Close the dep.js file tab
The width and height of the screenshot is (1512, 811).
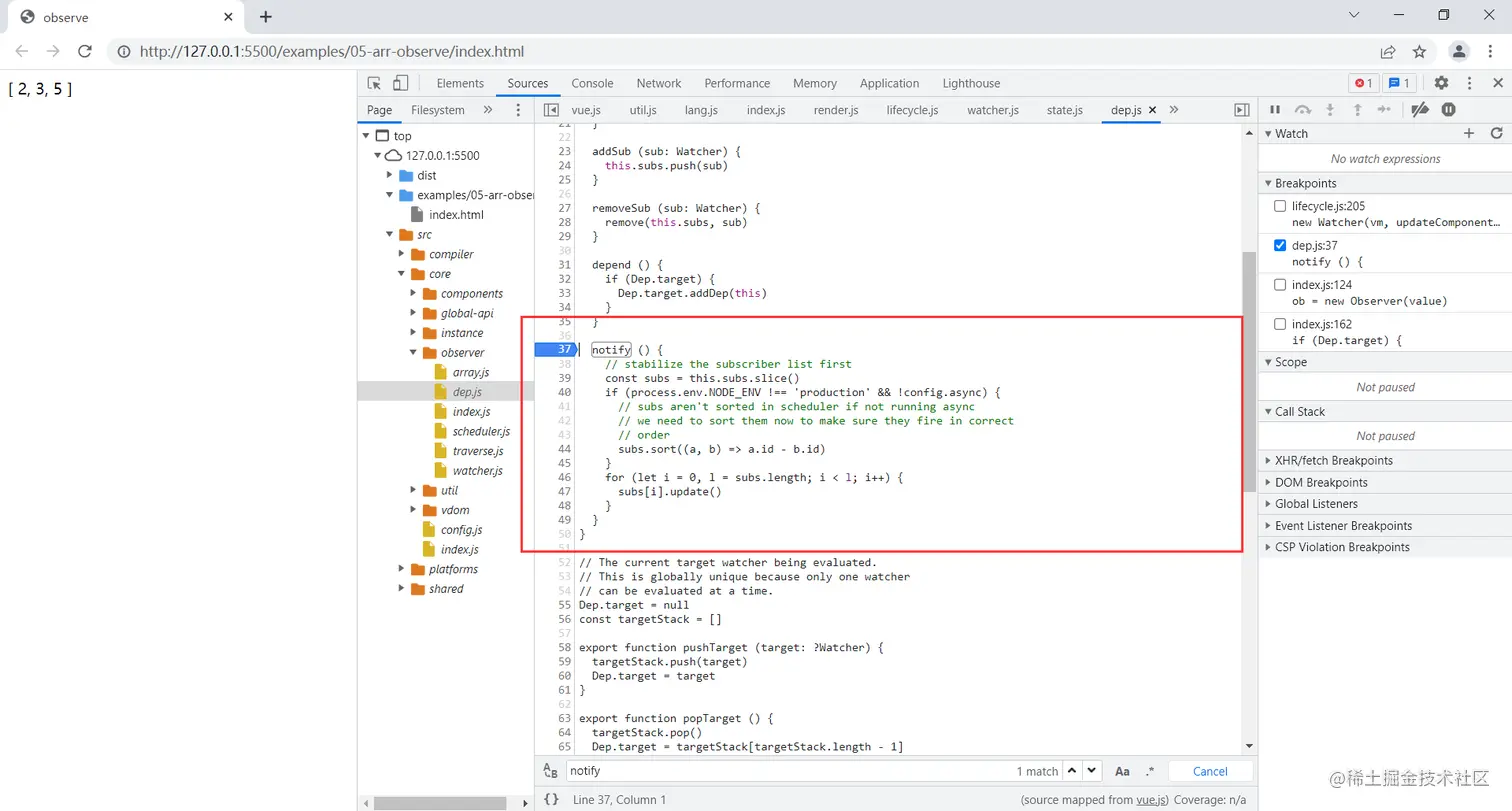point(1153,110)
